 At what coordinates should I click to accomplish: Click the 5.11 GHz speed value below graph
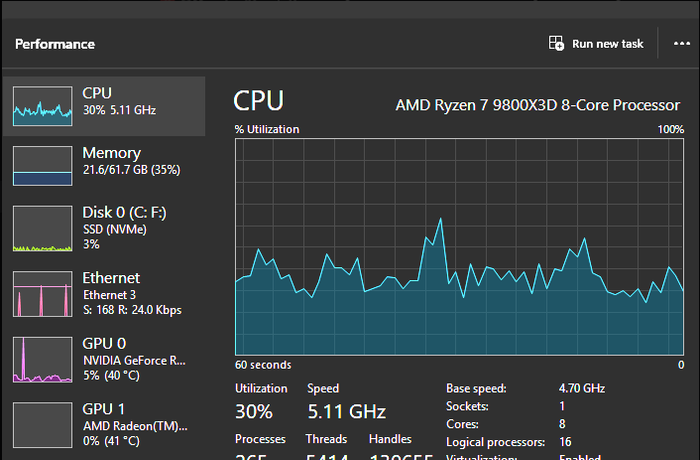pos(346,411)
